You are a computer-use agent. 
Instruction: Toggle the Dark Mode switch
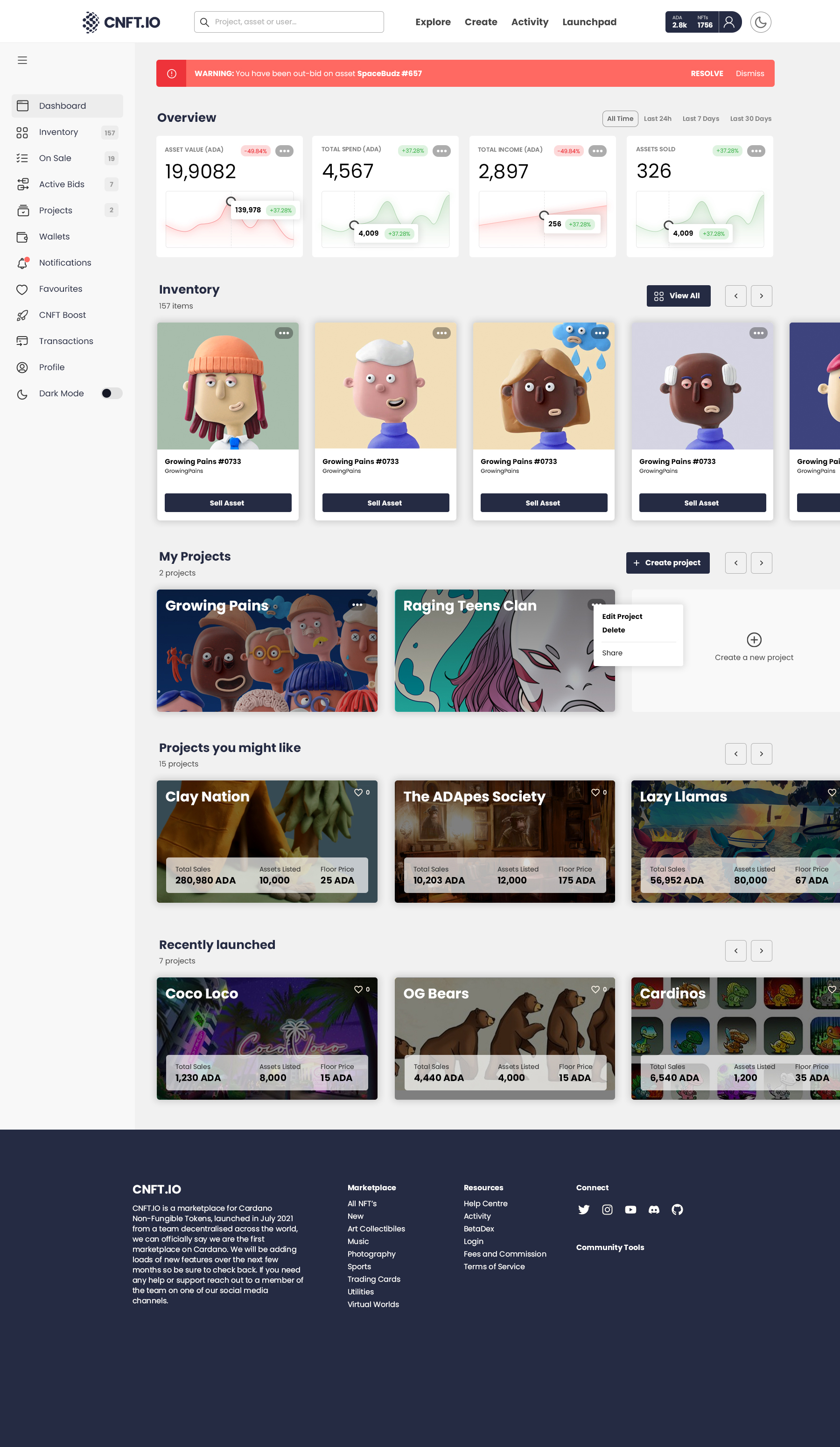click(x=112, y=393)
